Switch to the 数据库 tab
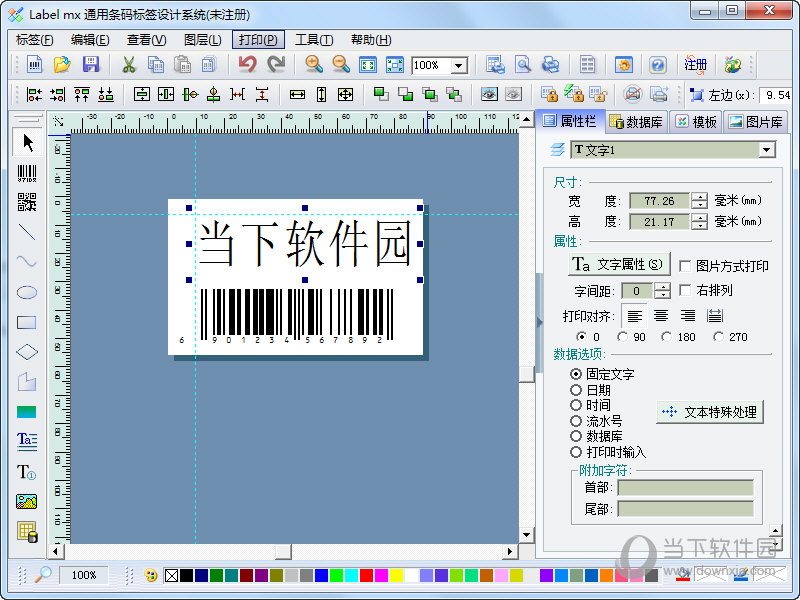Viewport: 800px width, 600px height. pos(637,122)
